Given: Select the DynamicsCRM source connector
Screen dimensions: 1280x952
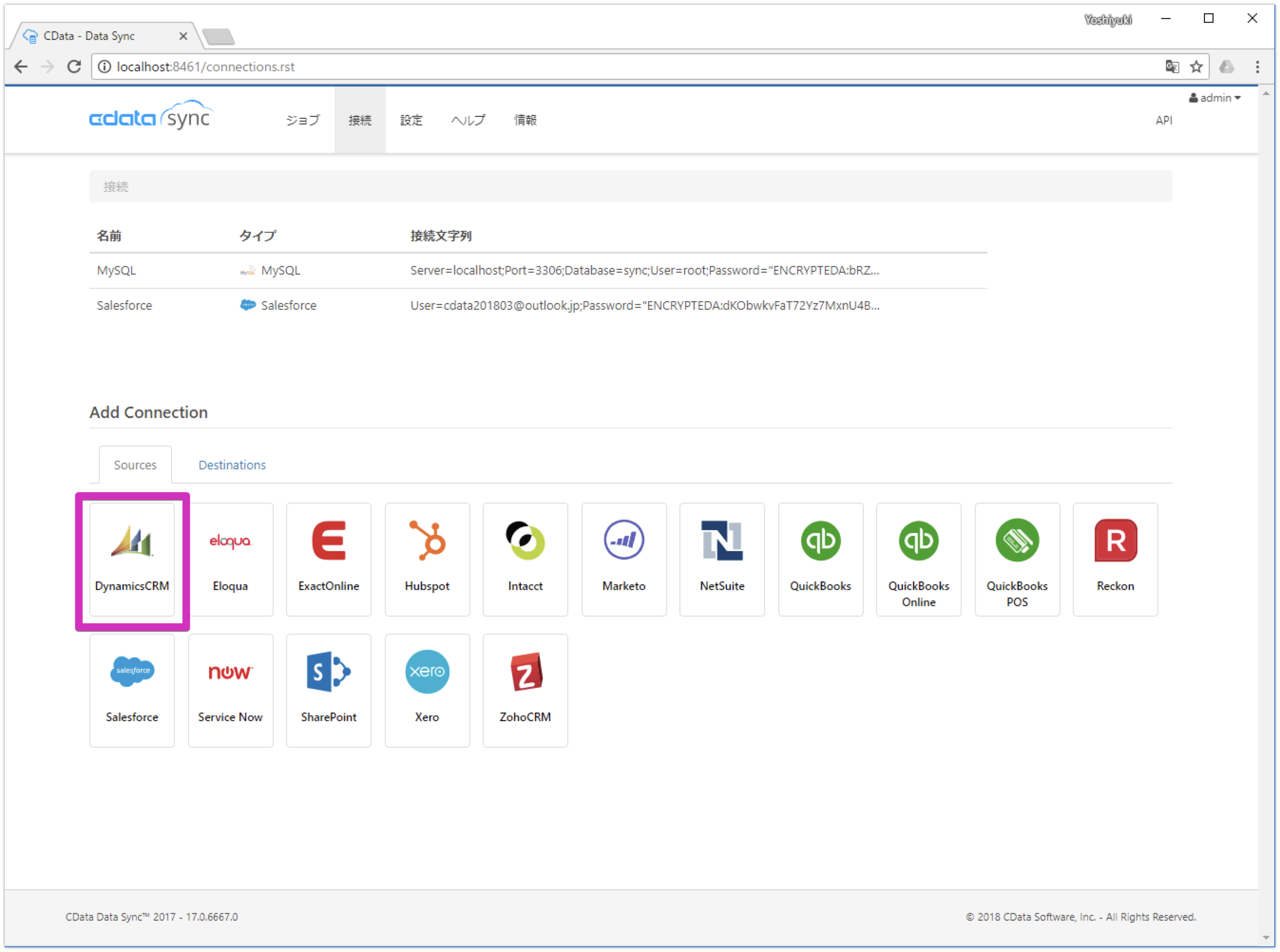Looking at the screenshot, I should click(132, 558).
